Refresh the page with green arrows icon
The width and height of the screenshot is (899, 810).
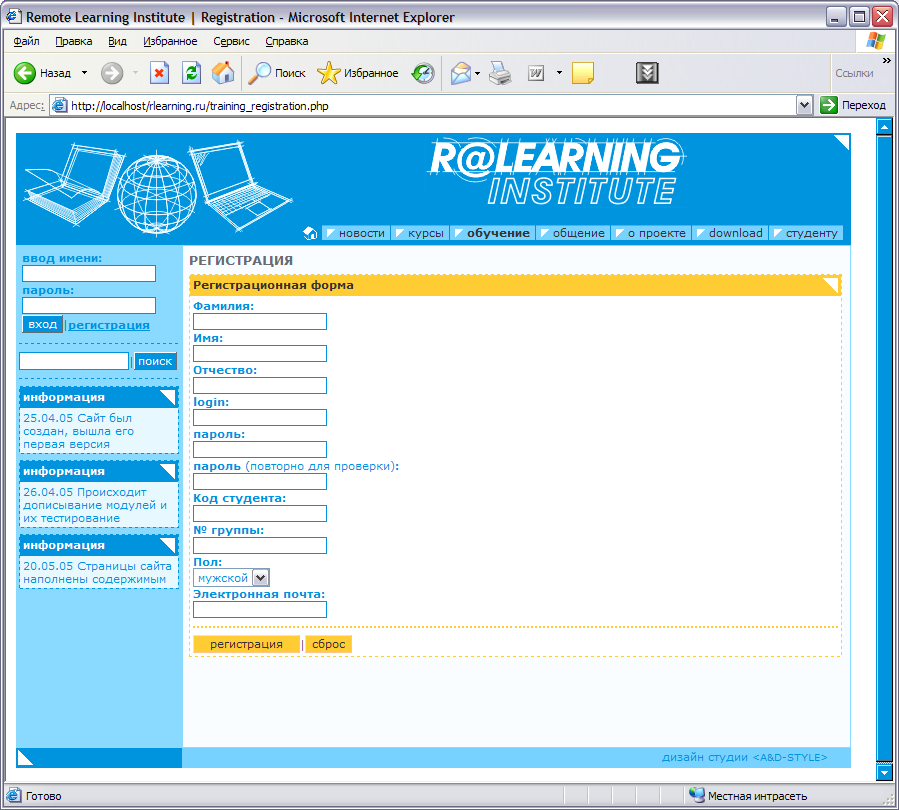click(x=191, y=73)
